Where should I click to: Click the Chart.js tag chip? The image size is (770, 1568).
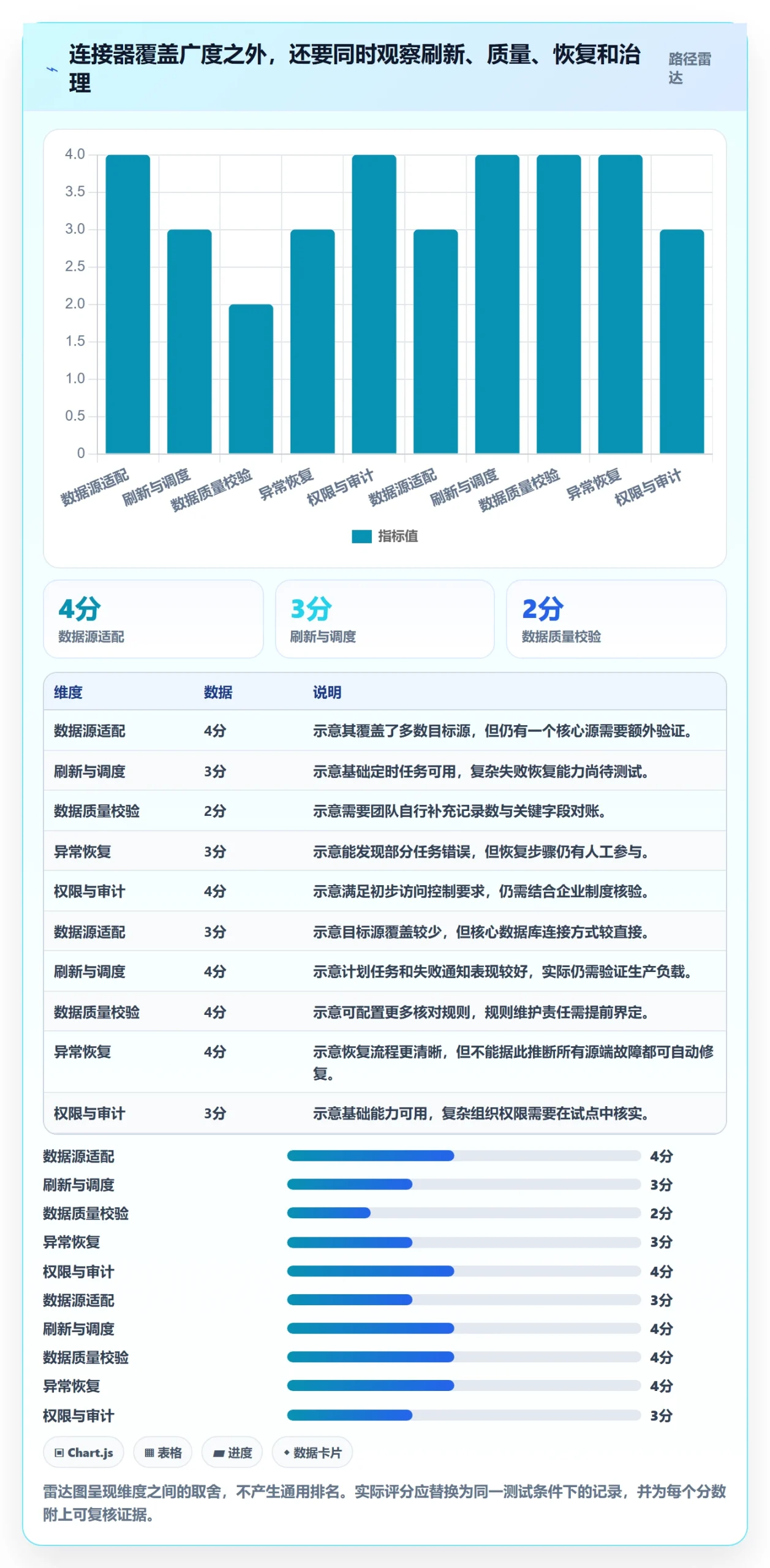[x=83, y=1452]
